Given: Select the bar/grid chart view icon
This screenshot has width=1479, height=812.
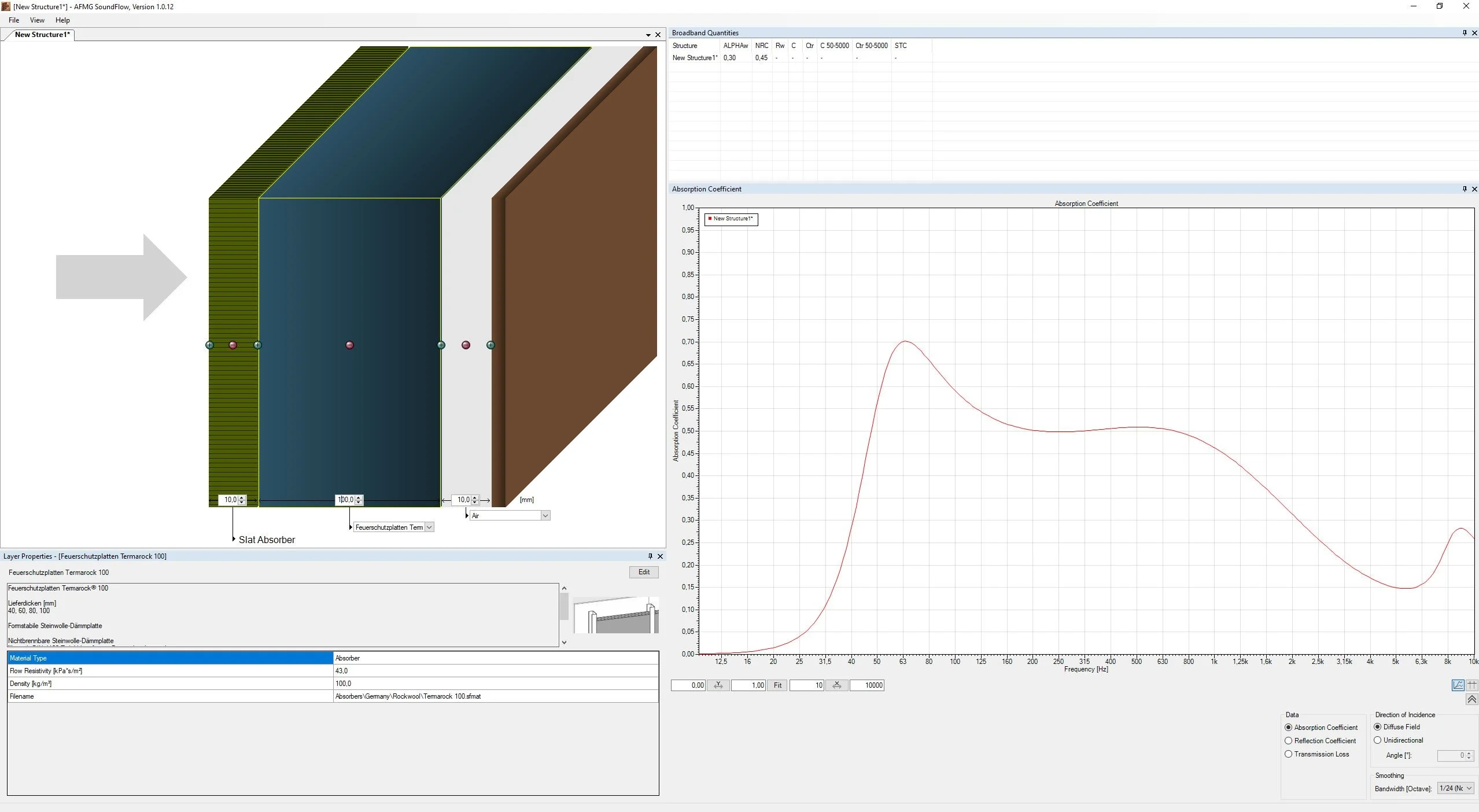Looking at the screenshot, I should [1471, 685].
